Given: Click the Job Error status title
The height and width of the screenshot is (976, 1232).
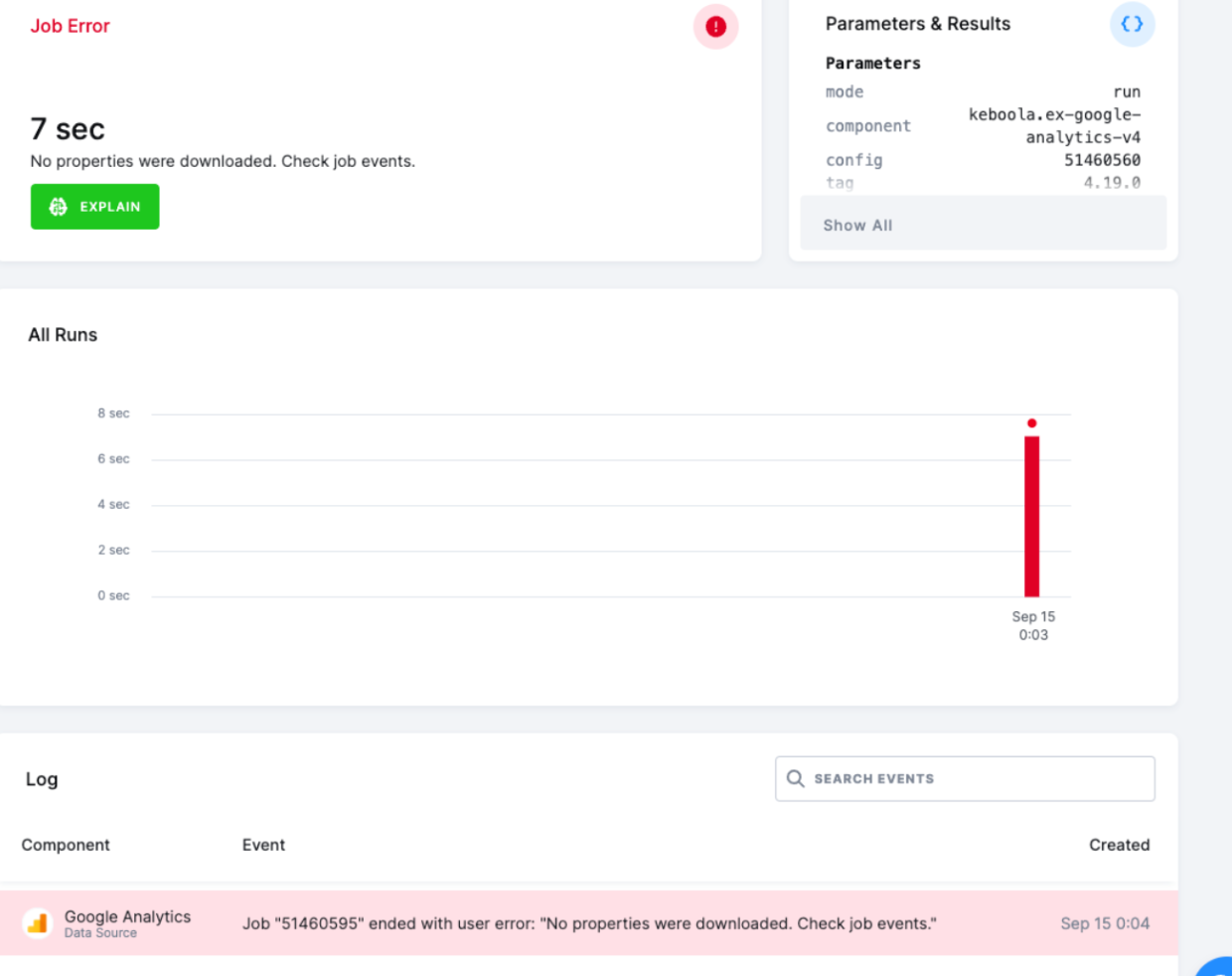Looking at the screenshot, I should (x=70, y=26).
